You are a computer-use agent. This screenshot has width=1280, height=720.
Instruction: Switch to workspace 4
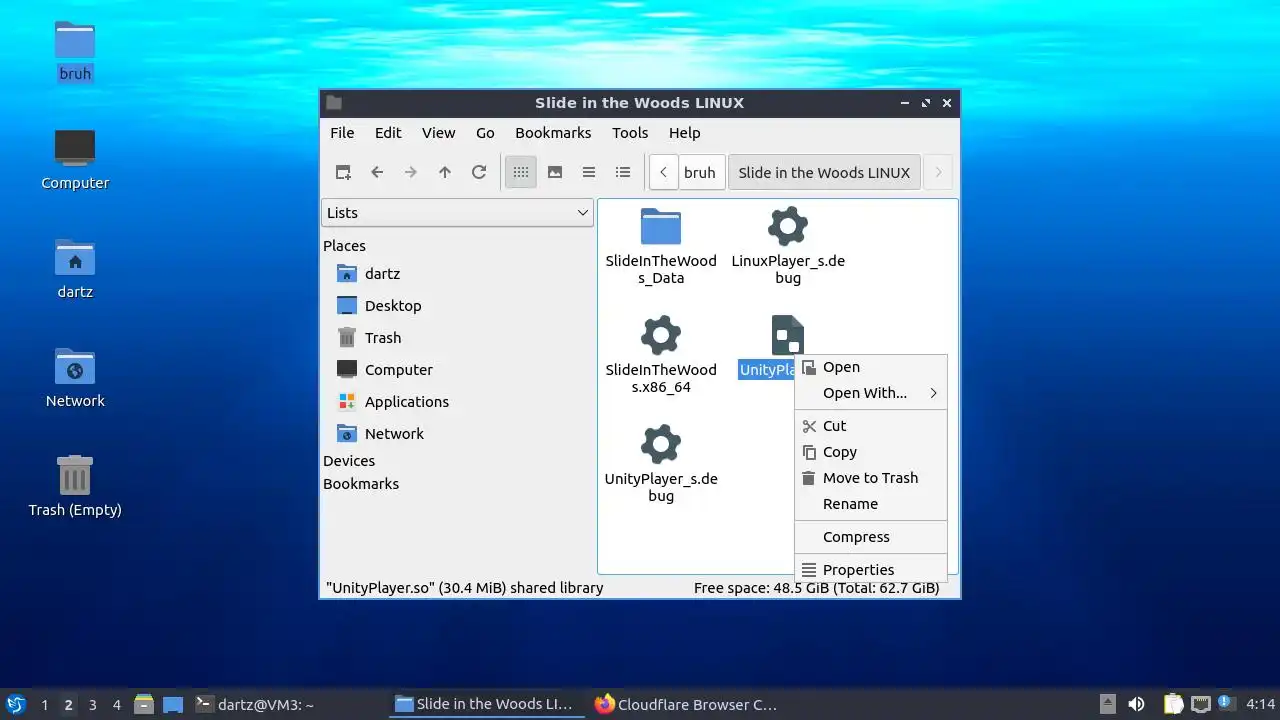coord(116,704)
